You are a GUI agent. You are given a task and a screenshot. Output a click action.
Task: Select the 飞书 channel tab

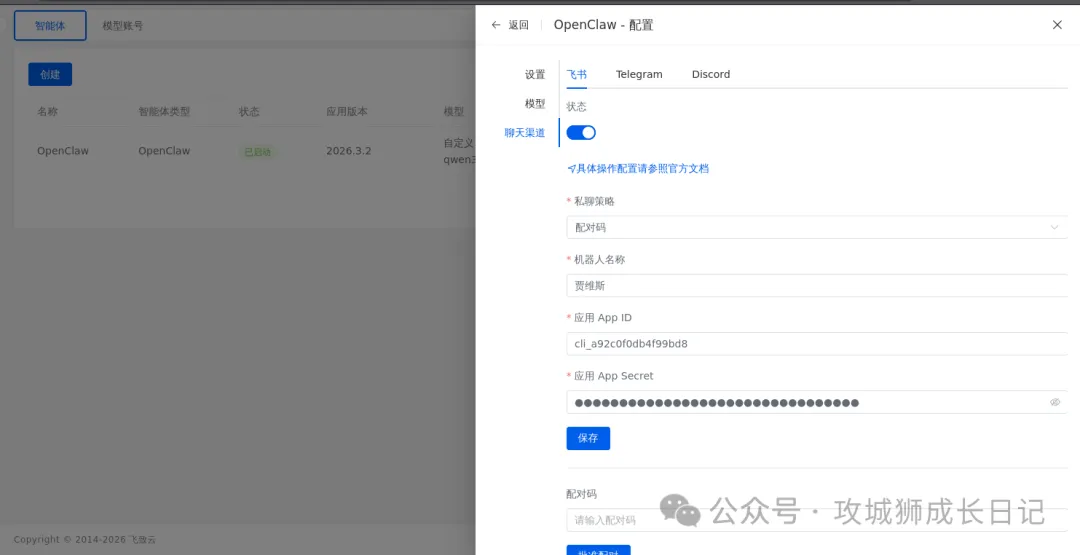pos(577,75)
